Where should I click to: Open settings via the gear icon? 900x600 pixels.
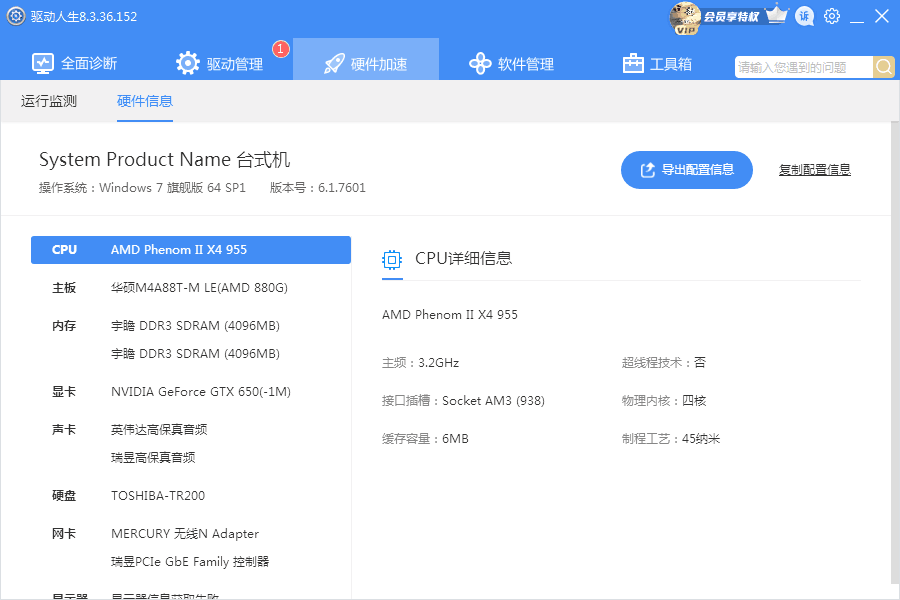pyautogui.click(x=832, y=17)
